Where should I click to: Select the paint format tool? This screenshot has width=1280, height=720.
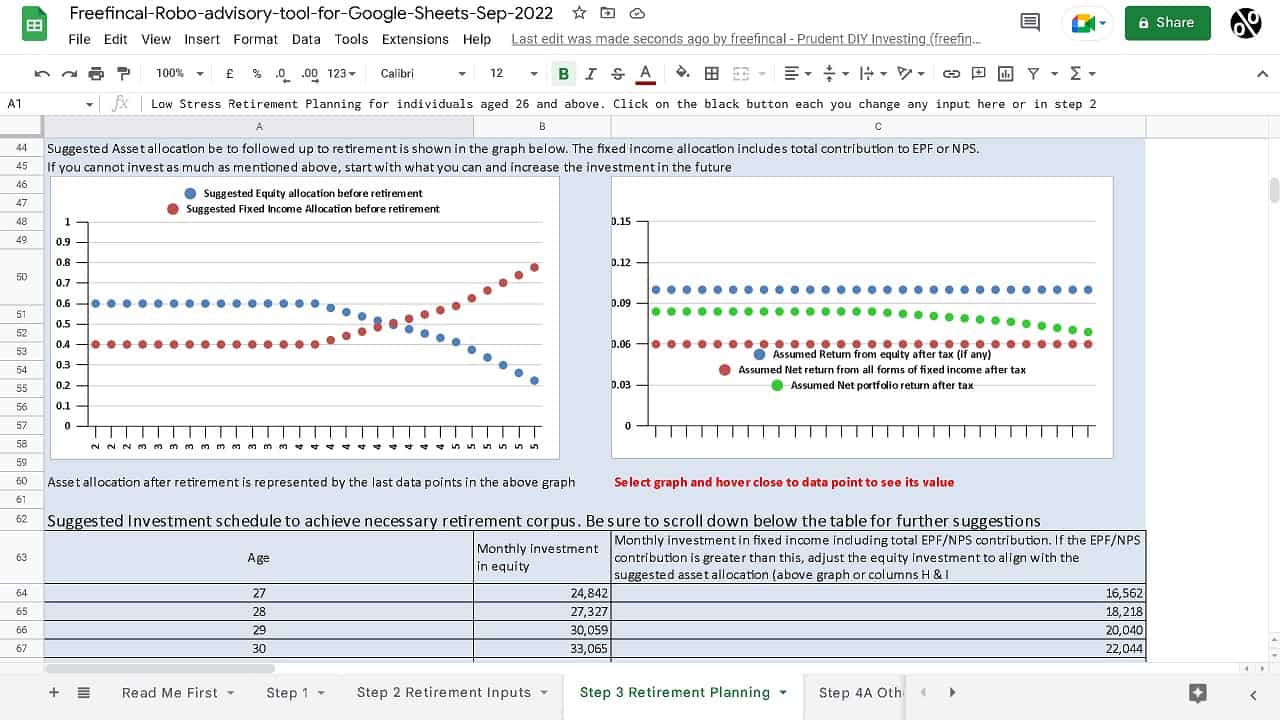pyautogui.click(x=123, y=73)
